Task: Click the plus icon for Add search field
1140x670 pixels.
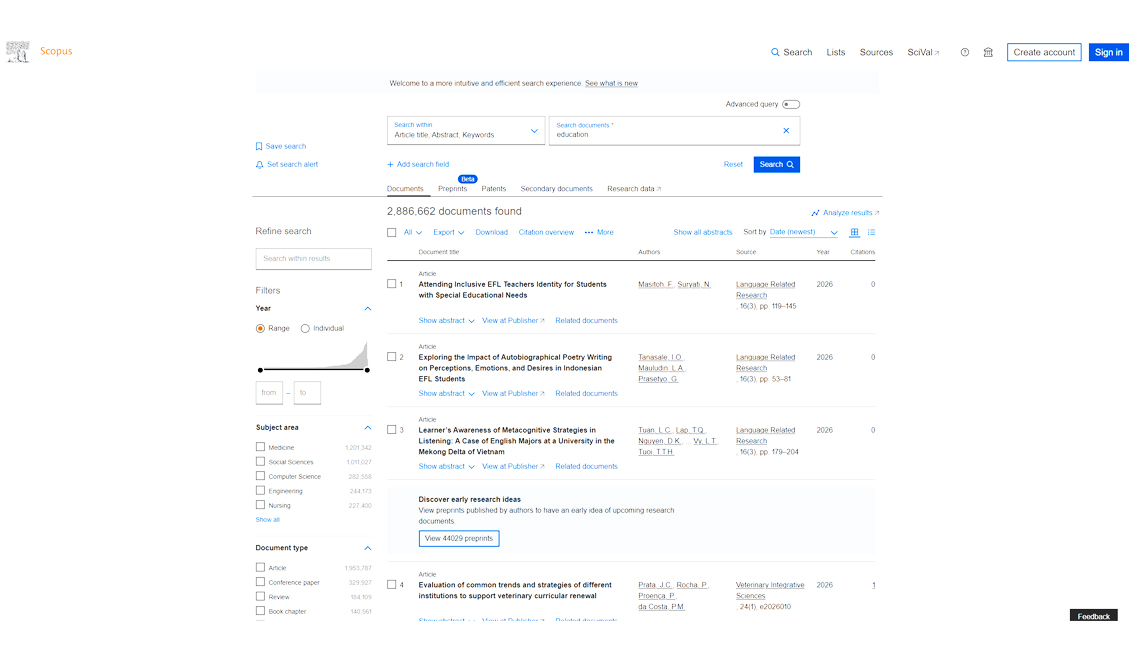Action: 390,164
